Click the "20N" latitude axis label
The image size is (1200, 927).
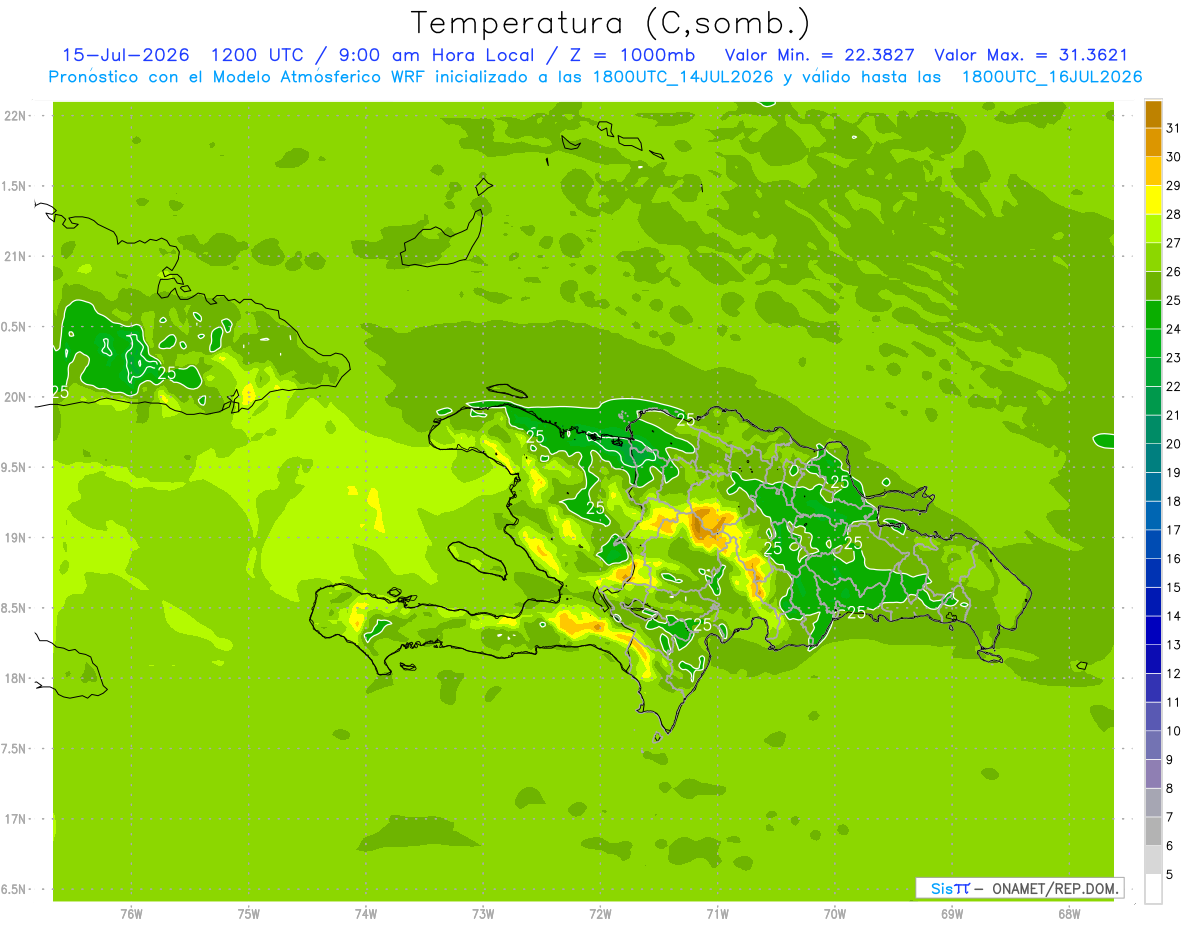(x=16, y=397)
